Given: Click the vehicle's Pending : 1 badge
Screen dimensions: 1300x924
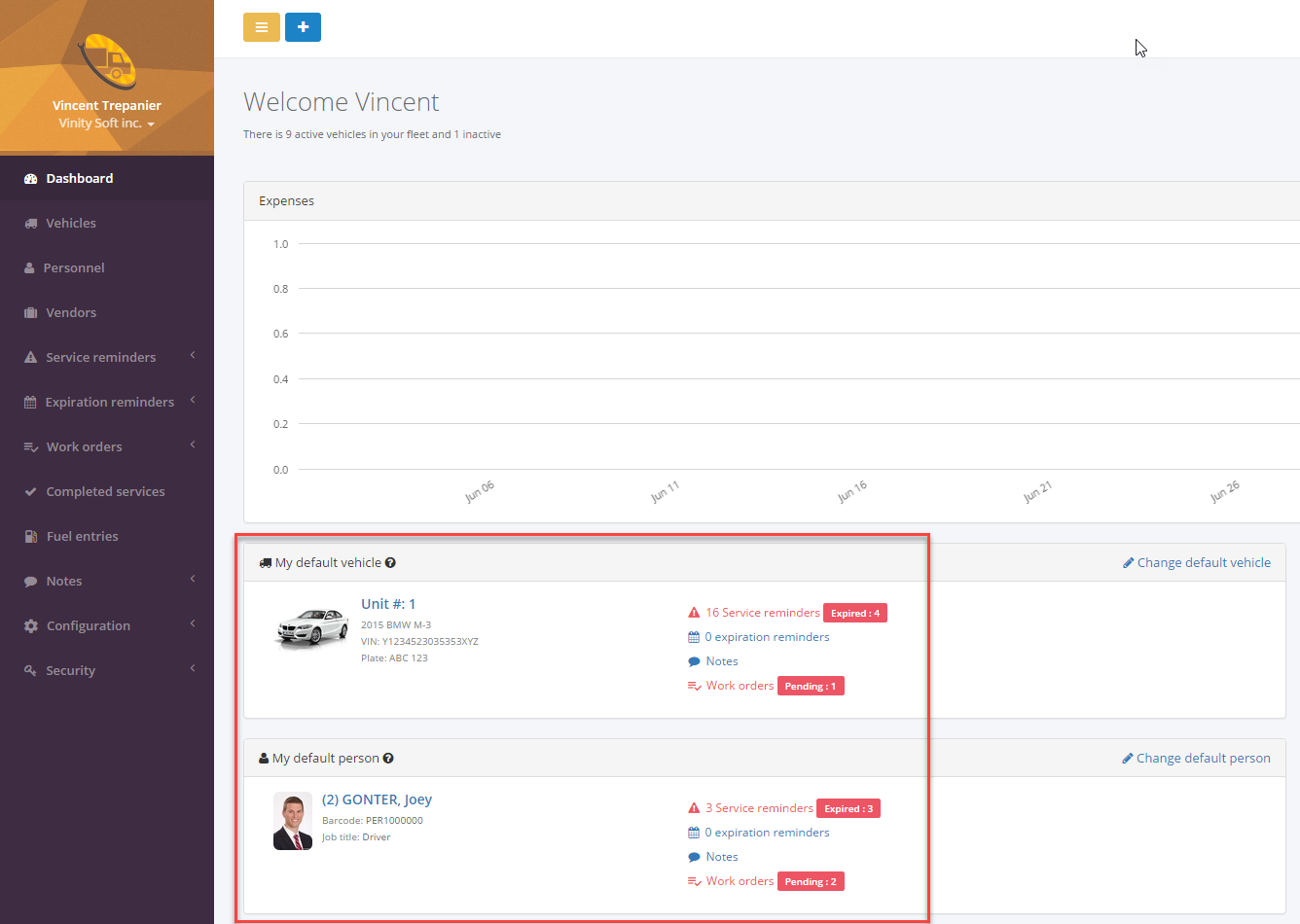Looking at the screenshot, I should tap(811, 687).
